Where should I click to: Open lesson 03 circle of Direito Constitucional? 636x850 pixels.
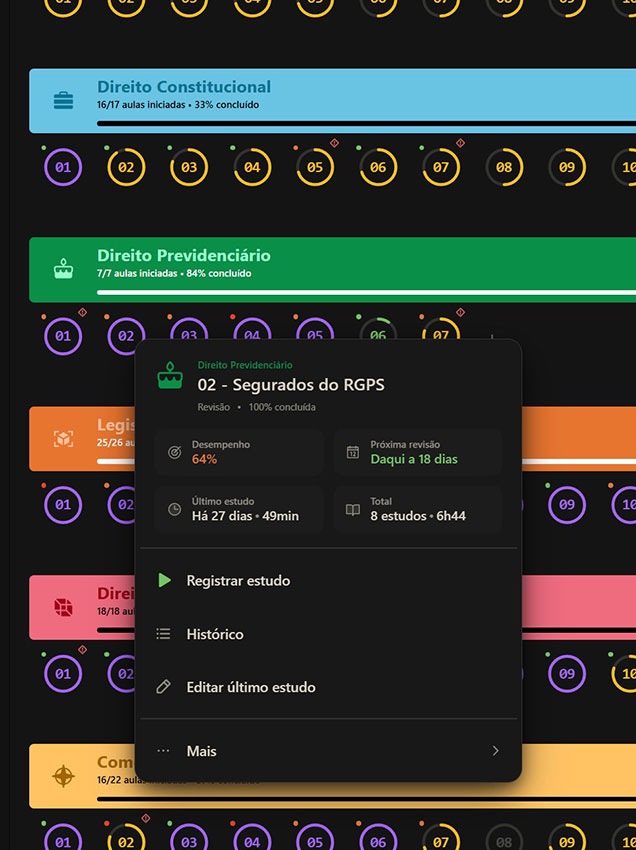(189, 167)
